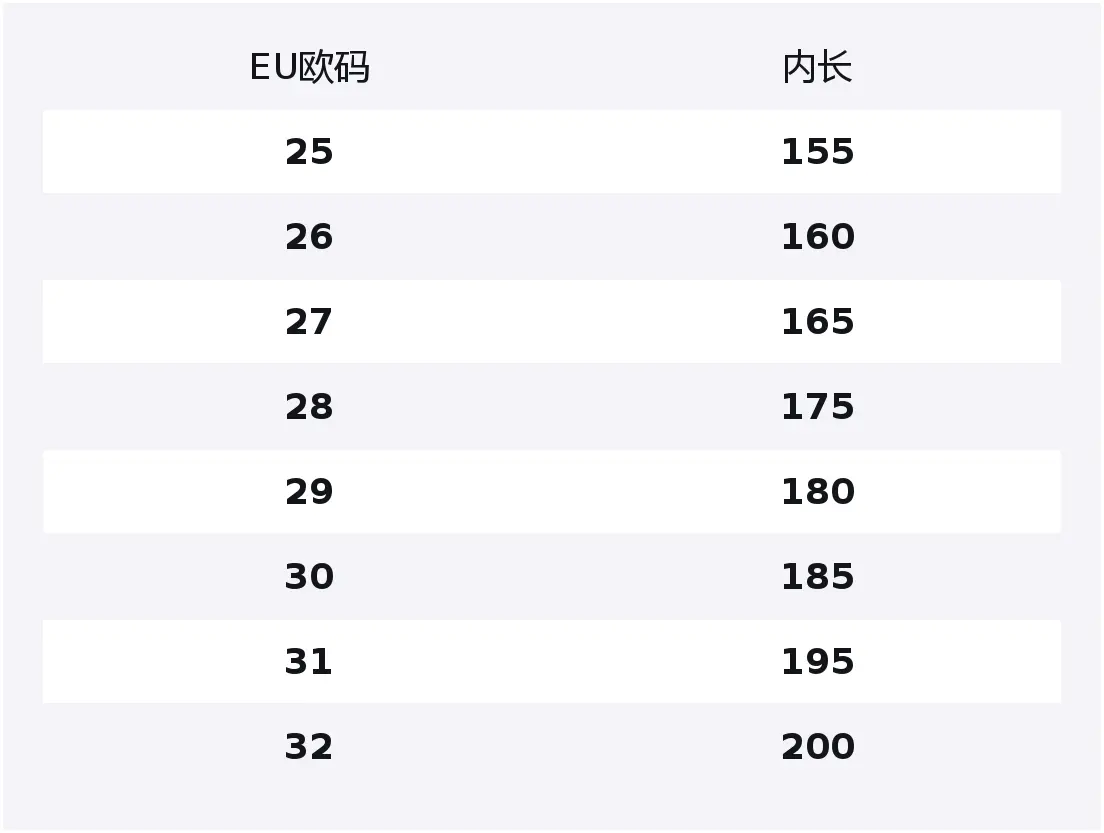Click EU size 26 cell
Viewport: 1104px width, 833px height.
tap(309, 237)
